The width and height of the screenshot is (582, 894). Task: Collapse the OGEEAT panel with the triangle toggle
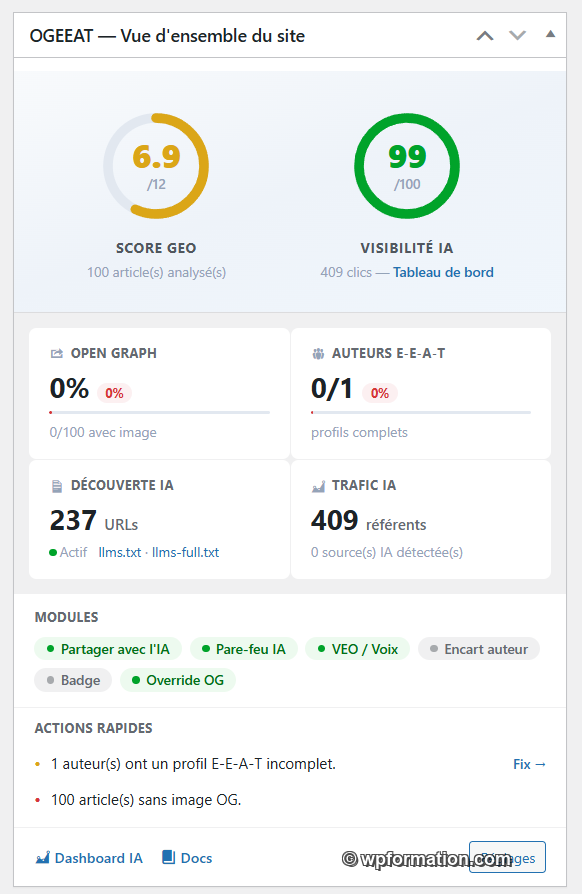550,34
